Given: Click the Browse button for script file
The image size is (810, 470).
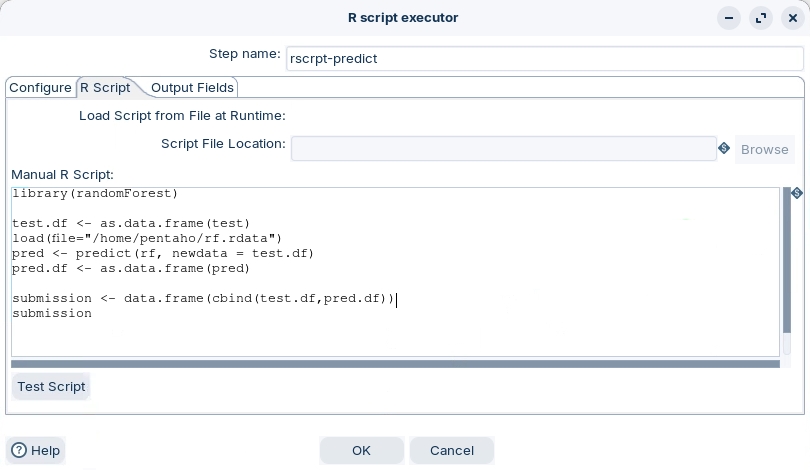Looking at the screenshot, I should pos(764,149).
